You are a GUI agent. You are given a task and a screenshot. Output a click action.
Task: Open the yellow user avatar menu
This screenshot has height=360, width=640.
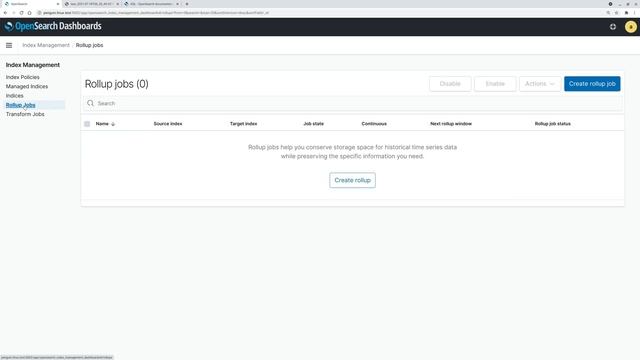[630, 27]
